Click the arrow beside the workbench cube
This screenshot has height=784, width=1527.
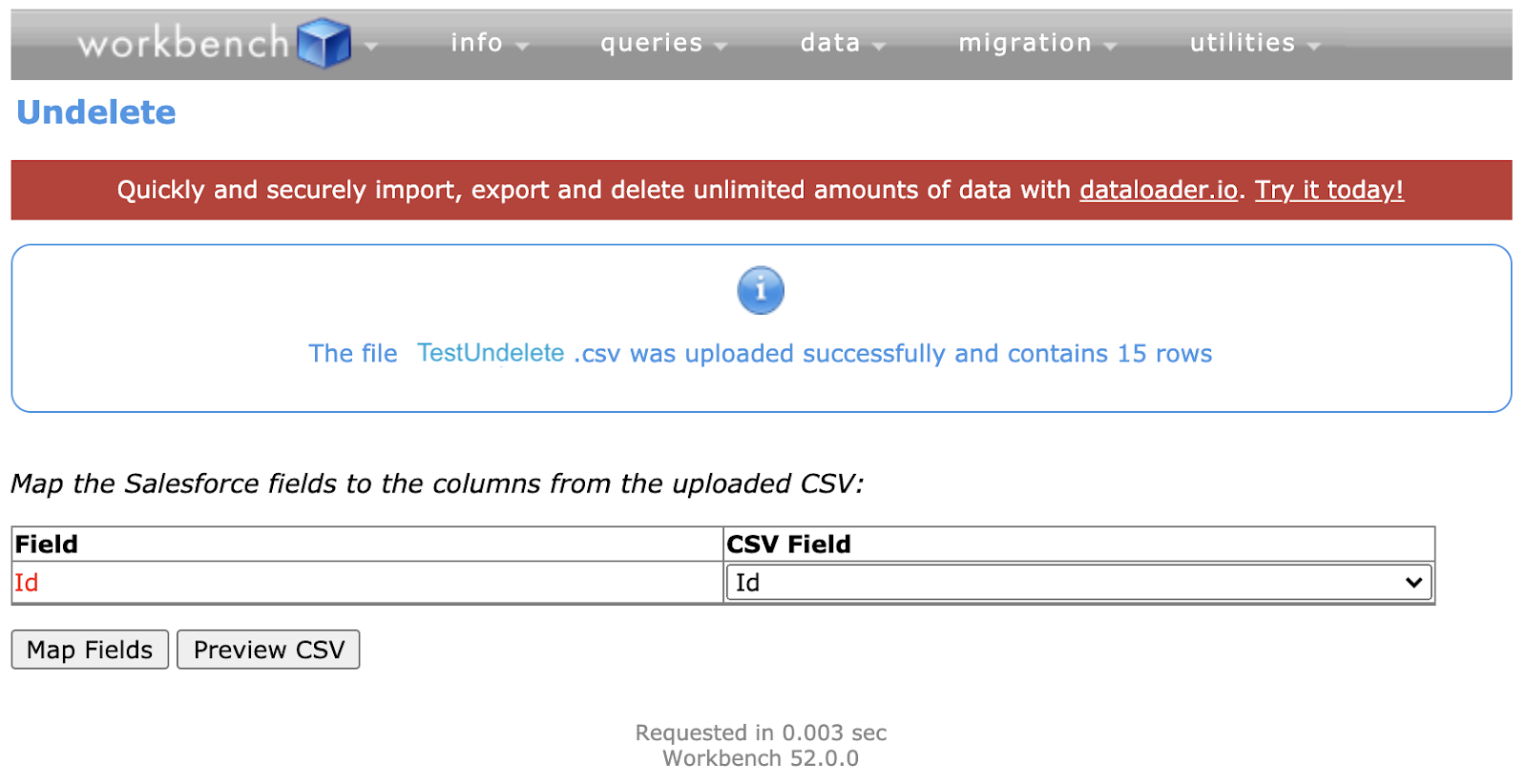click(370, 46)
